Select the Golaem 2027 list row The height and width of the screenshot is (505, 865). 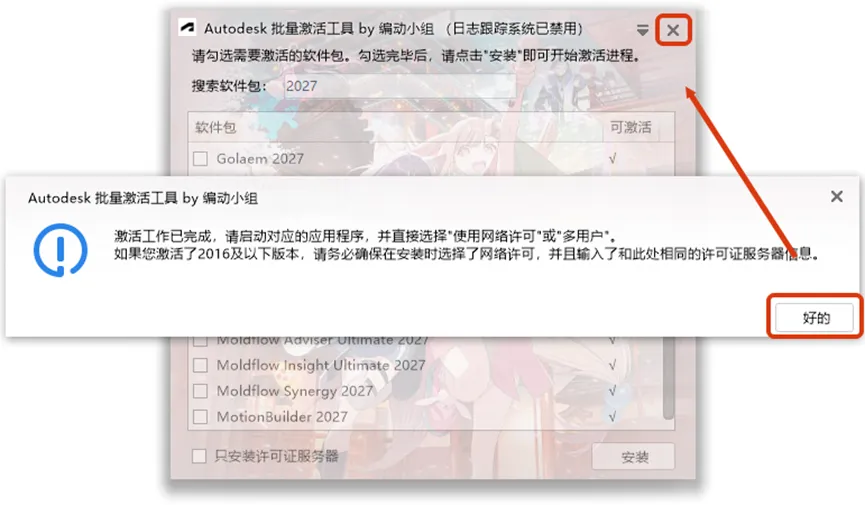431,159
